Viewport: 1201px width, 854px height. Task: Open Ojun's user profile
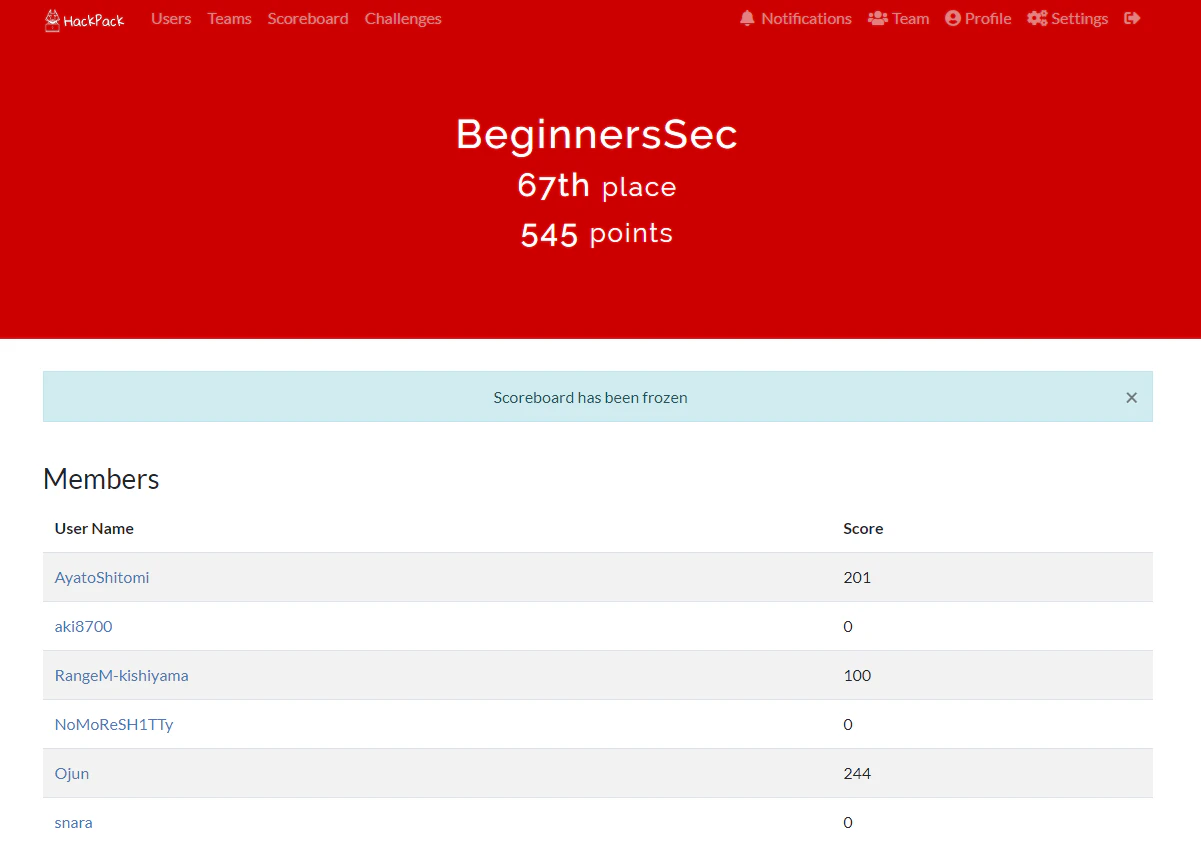click(x=72, y=773)
